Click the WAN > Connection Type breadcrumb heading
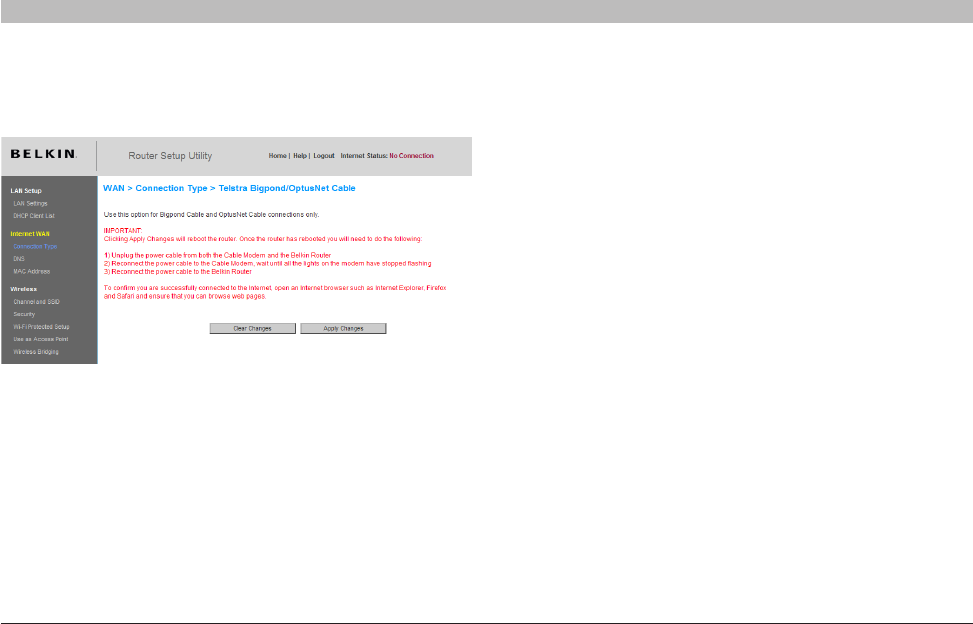This screenshot has height=624, width=973. tap(229, 188)
